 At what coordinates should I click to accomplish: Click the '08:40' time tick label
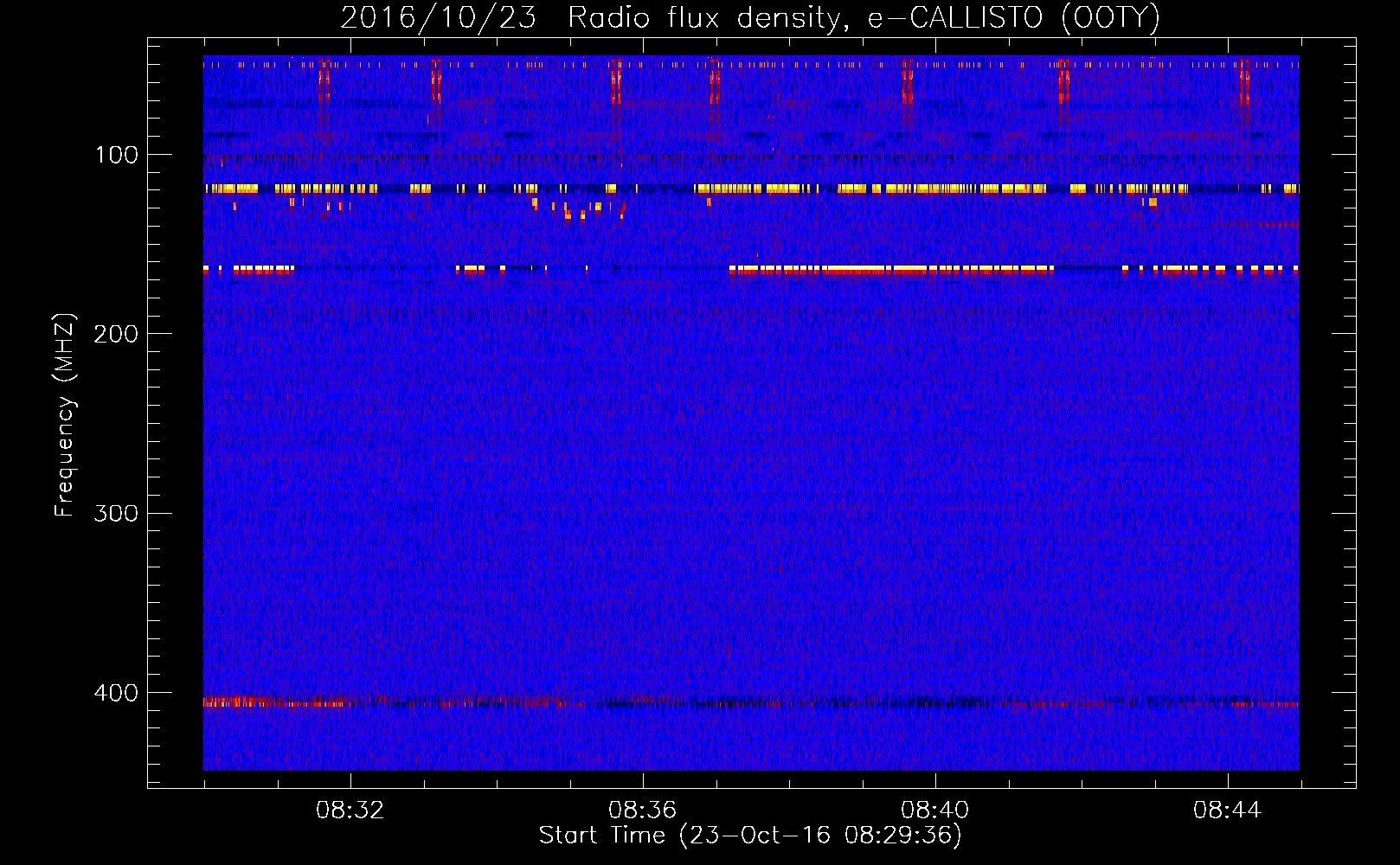coord(934,811)
